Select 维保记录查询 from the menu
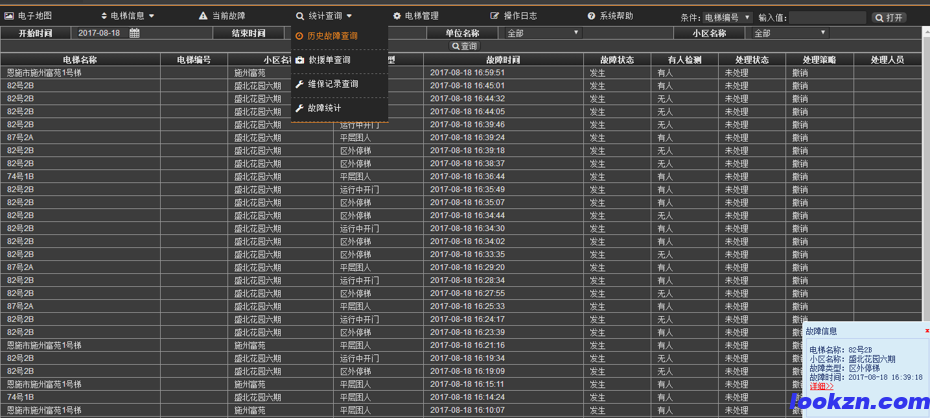Image resolution: width=930 pixels, height=418 pixels. pos(332,84)
